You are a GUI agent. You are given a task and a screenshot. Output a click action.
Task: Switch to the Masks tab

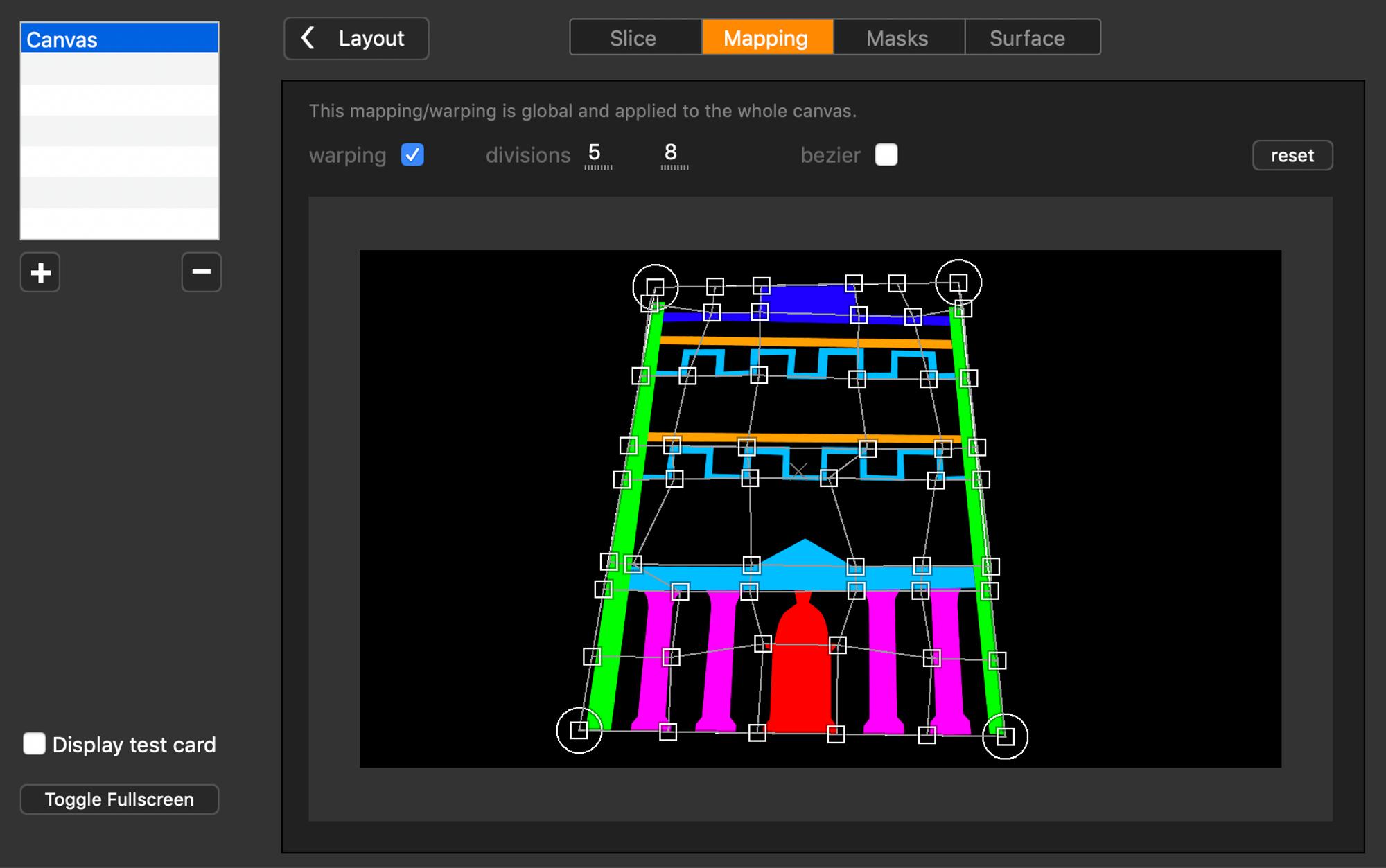click(x=897, y=38)
